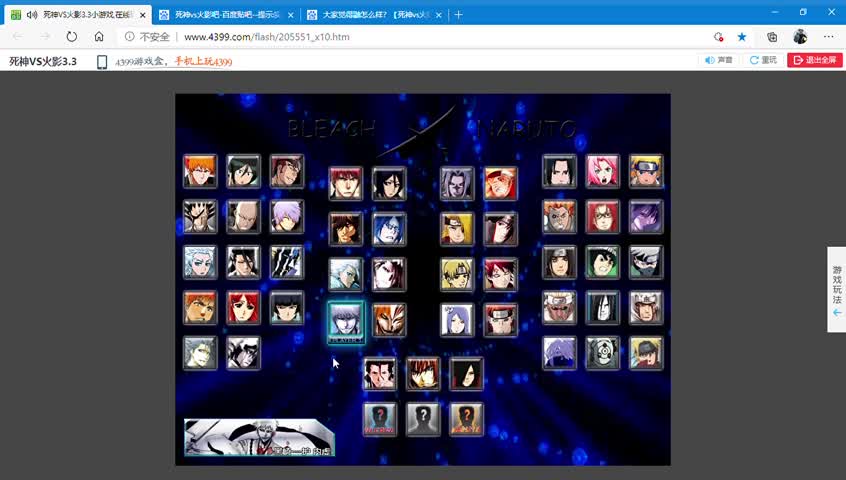This screenshot has height=480, width=846.
Task: Select the purple Susanoo-style Sasuke portrait
Action: 646,217
